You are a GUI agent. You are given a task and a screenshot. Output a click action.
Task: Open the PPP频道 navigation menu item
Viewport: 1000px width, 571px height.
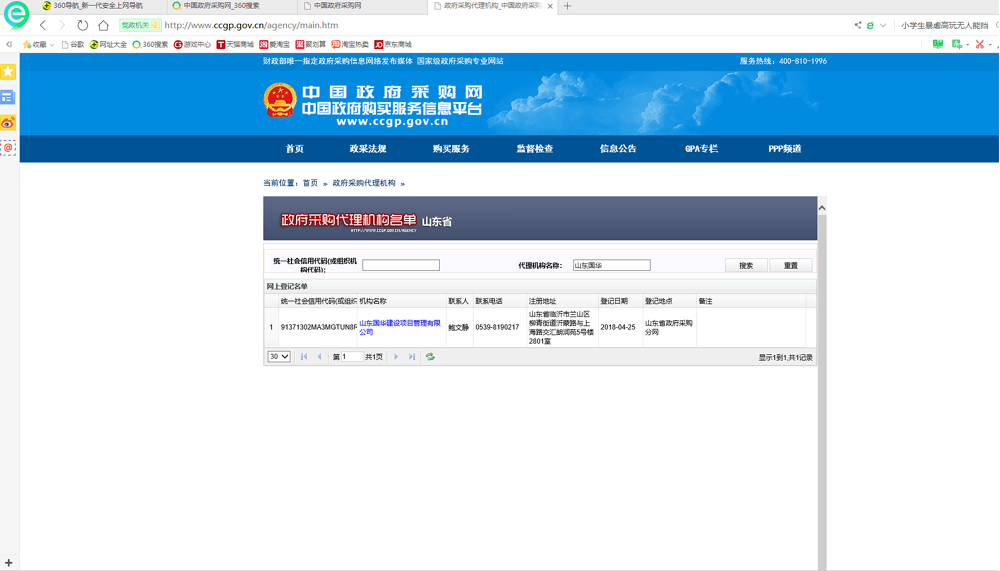(x=784, y=149)
